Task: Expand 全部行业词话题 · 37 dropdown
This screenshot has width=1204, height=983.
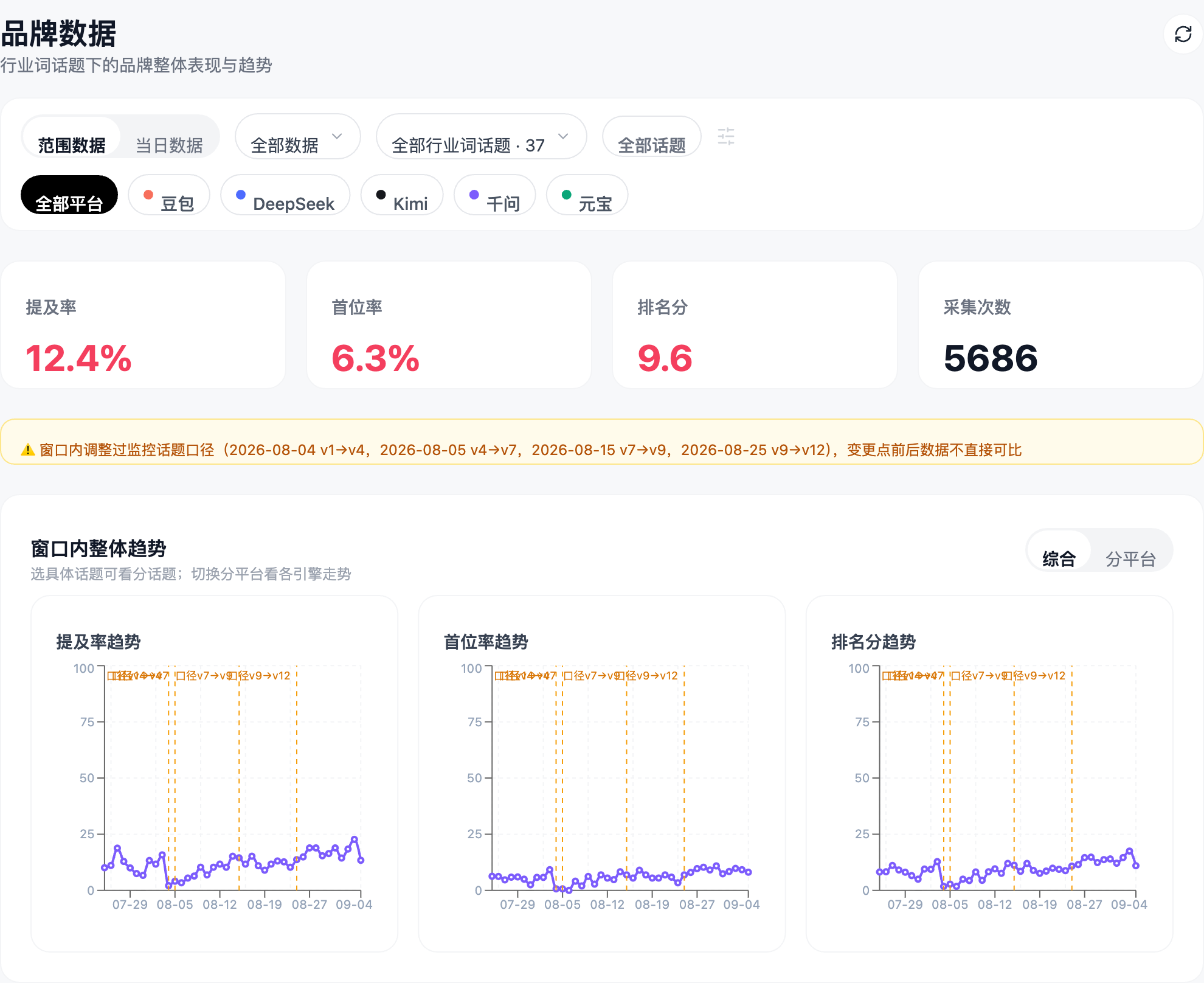Action: point(481,137)
